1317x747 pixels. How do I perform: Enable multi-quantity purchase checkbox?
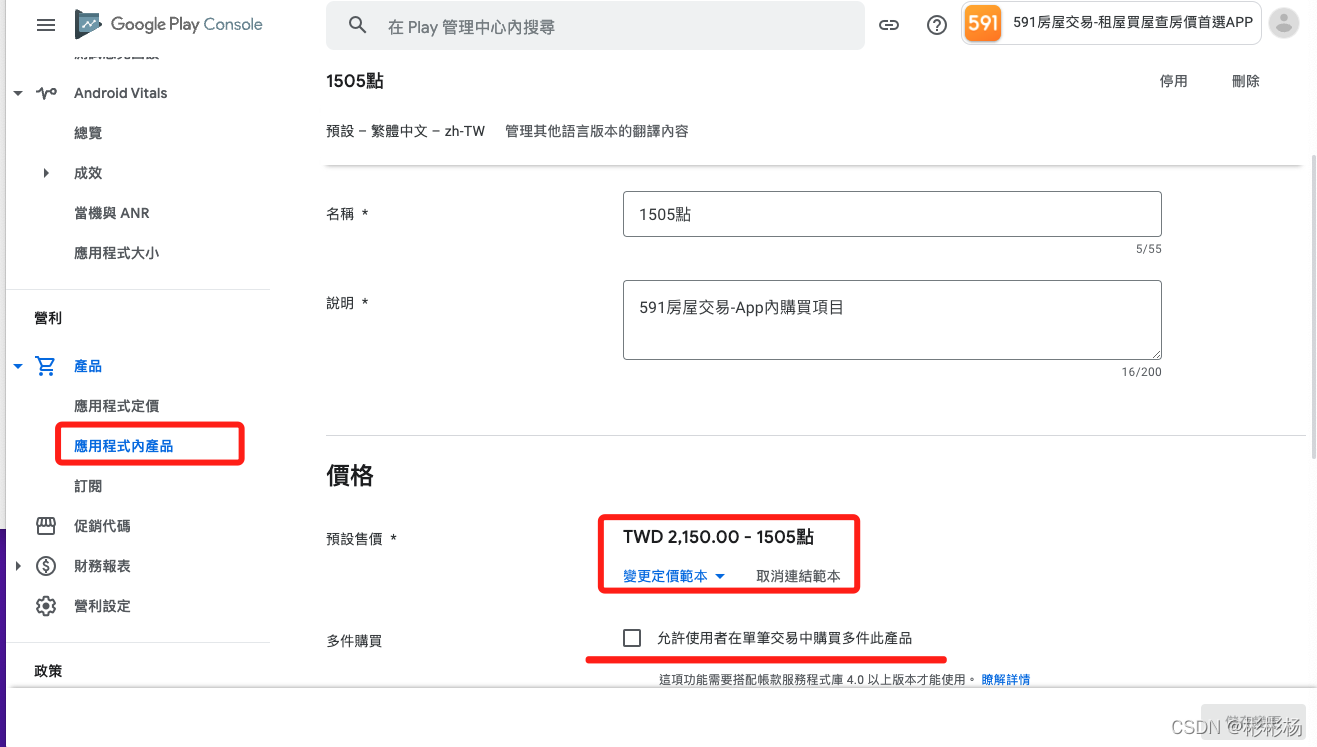tap(632, 638)
